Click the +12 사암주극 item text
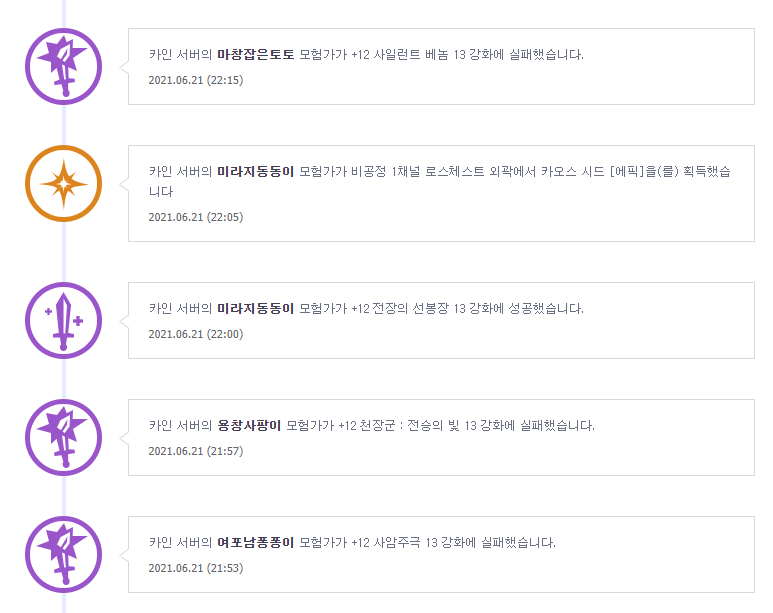773x613 pixels. 386,542
